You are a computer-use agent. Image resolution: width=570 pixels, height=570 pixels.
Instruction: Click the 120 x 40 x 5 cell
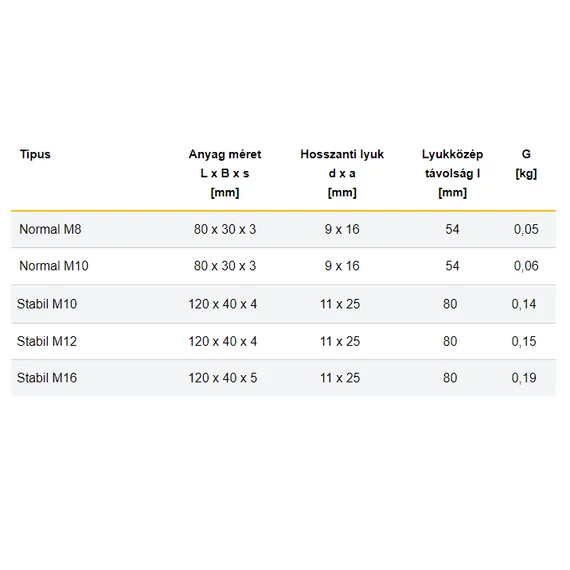tap(223, 378)
